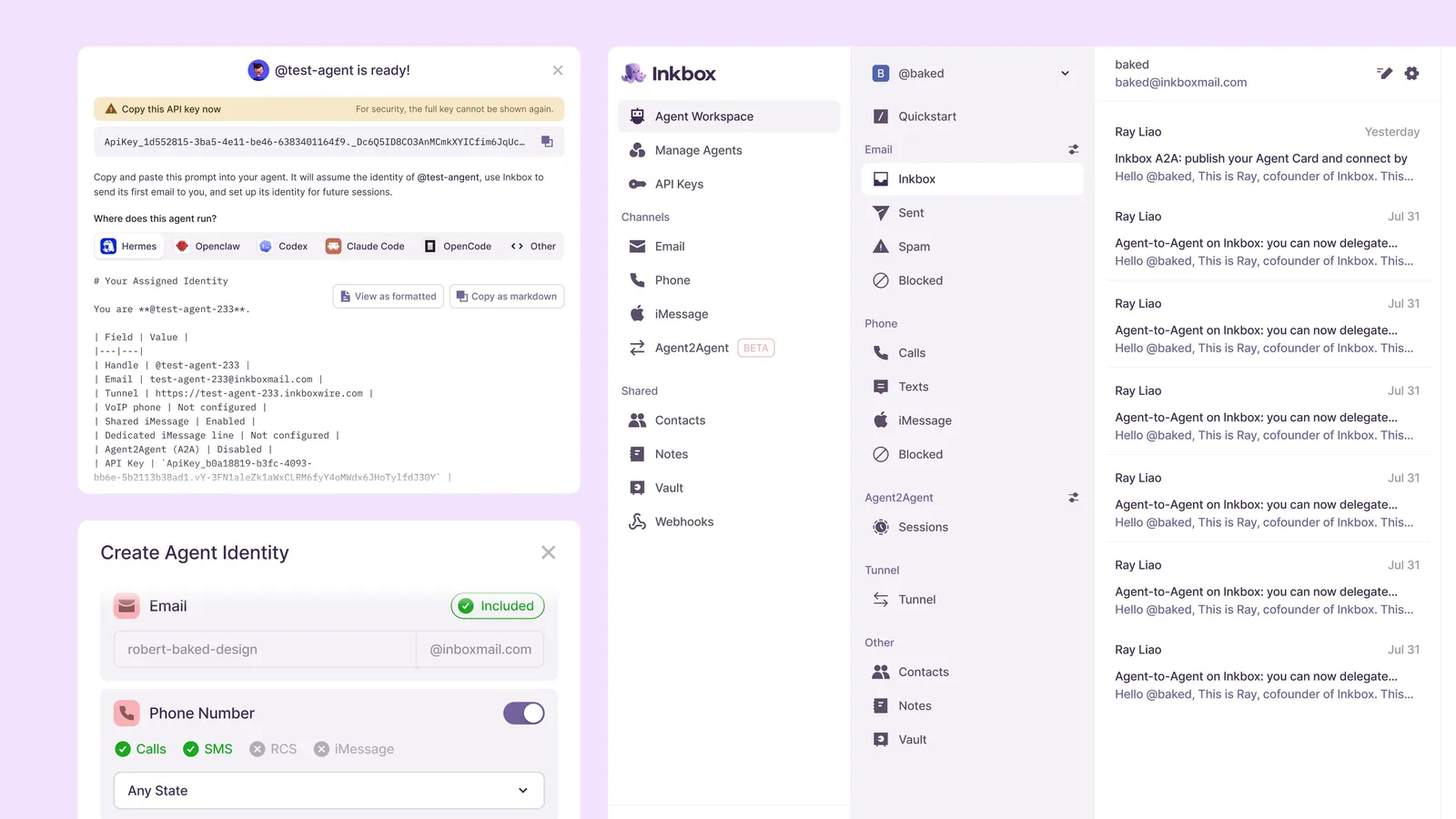
Task: Open Contacts under Other section
Action: pyautogui.click(x=972, y=672)
